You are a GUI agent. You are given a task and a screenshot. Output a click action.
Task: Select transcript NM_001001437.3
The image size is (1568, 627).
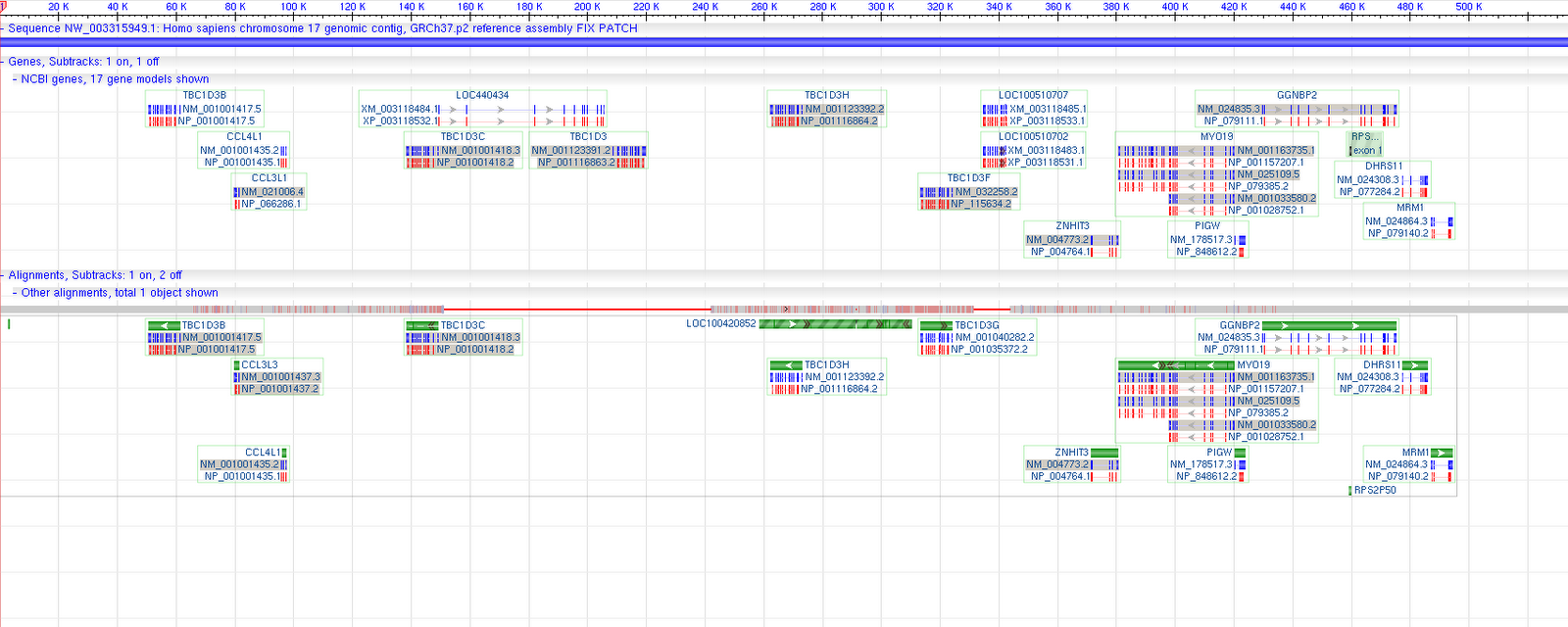281,377
